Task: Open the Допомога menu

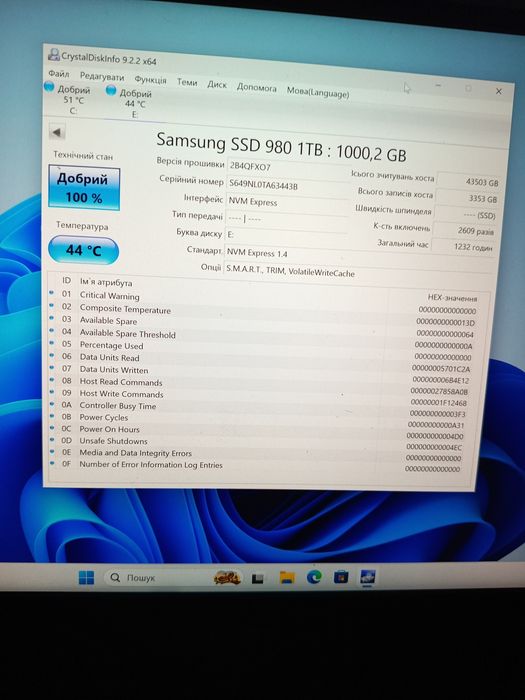Action: point(257,88)
